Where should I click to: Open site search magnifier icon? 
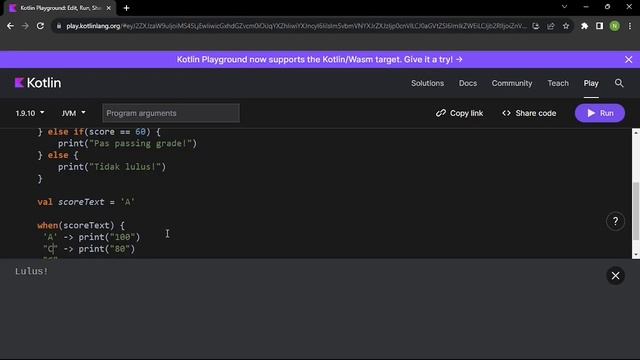(619, 83)
